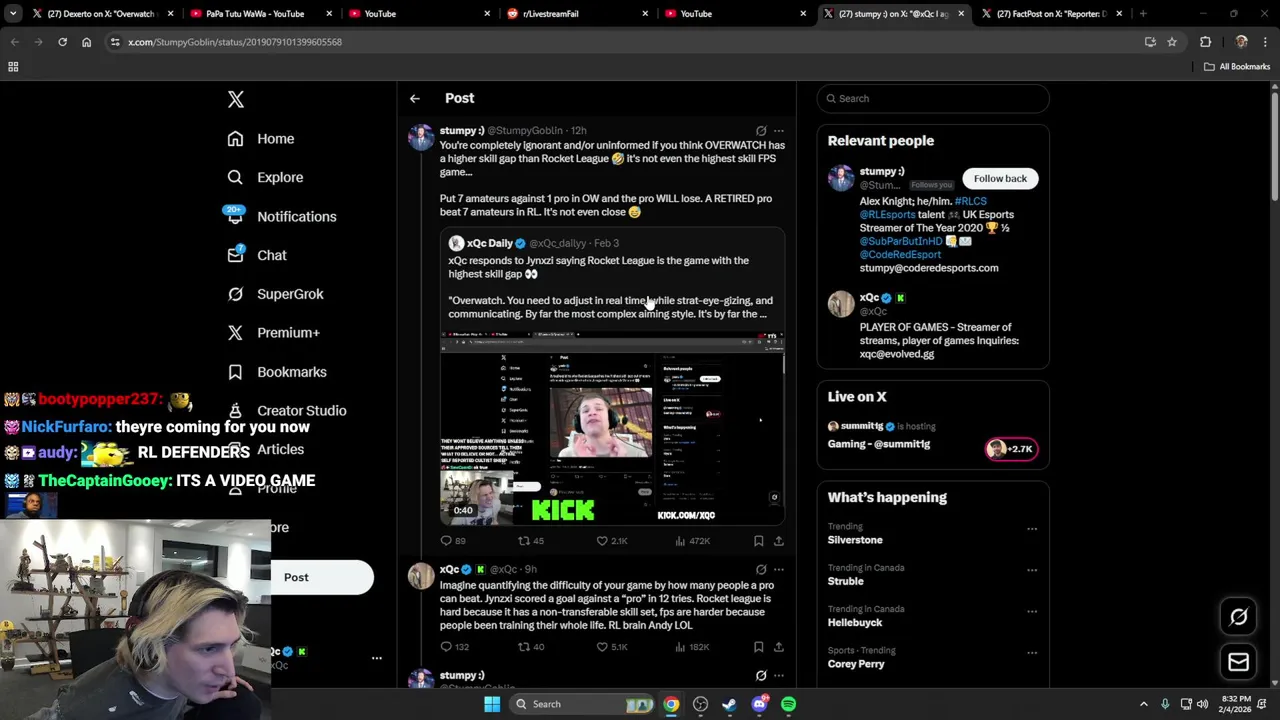Image resolution: width=1280 pixels, height=720 pixels.
Task: Bookmark this page with star icon
Action: pyautogui.click(x=1172, y=42)
